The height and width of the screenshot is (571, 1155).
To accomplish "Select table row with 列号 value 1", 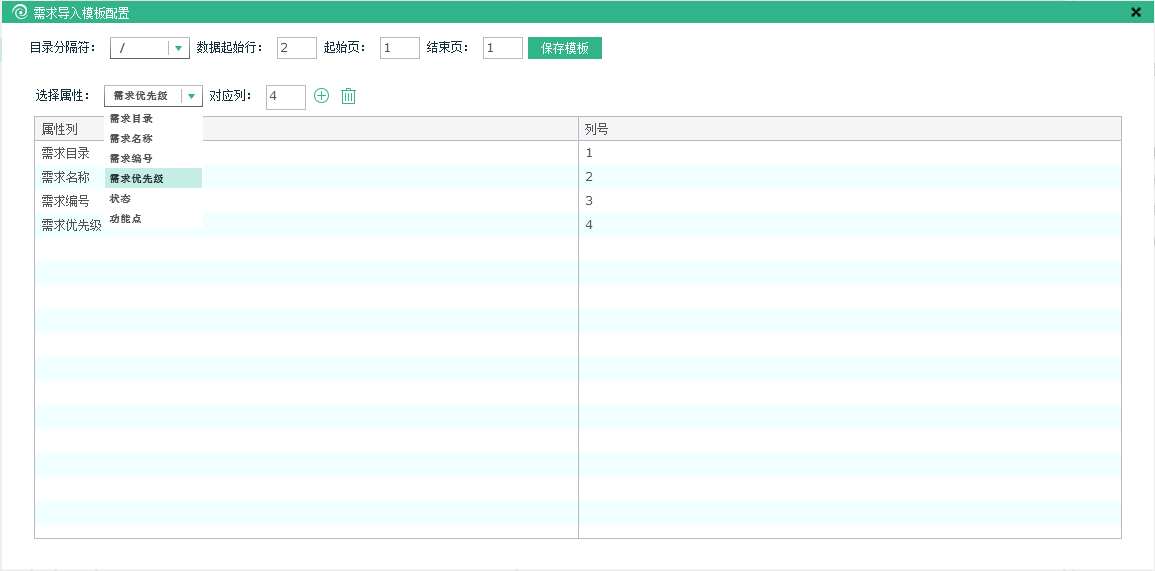I will point(849,153).
